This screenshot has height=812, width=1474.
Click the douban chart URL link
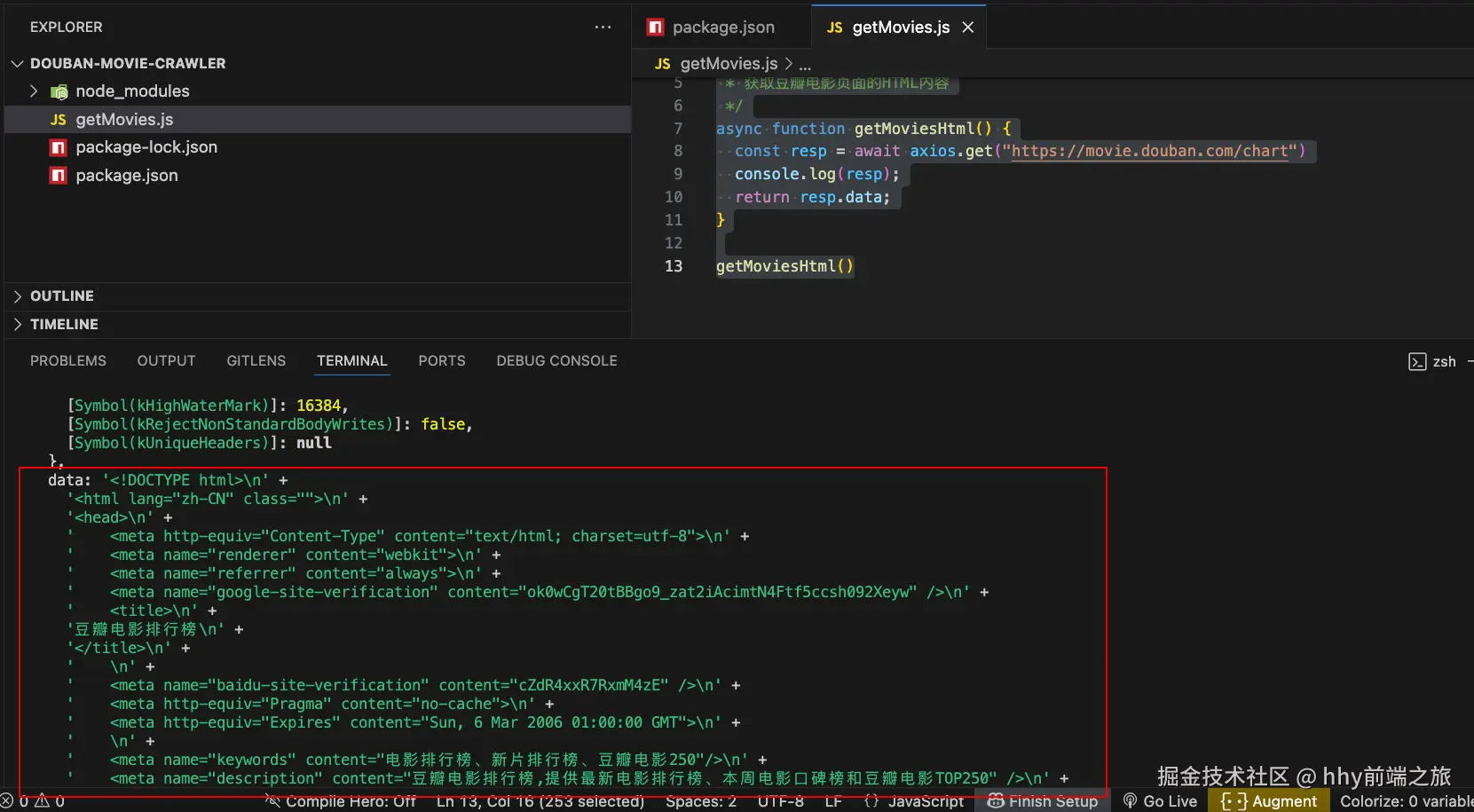point(1149,151)
